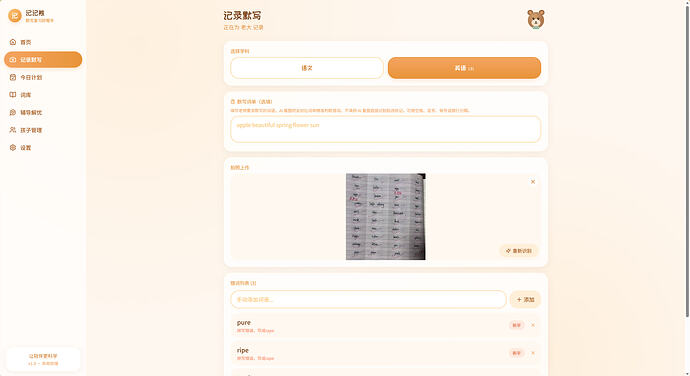The image size is (690, 376).
Task: Click the tag in the ripe row
Action: (x=516, y=353)
